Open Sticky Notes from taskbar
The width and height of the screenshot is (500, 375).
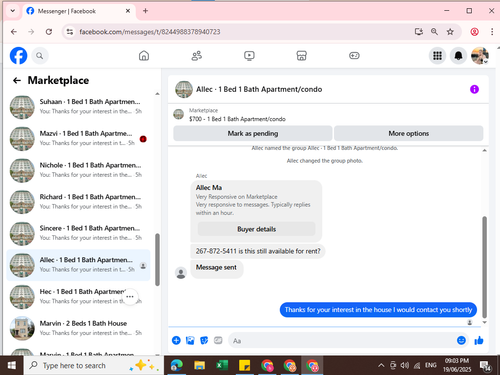[245, 365]
